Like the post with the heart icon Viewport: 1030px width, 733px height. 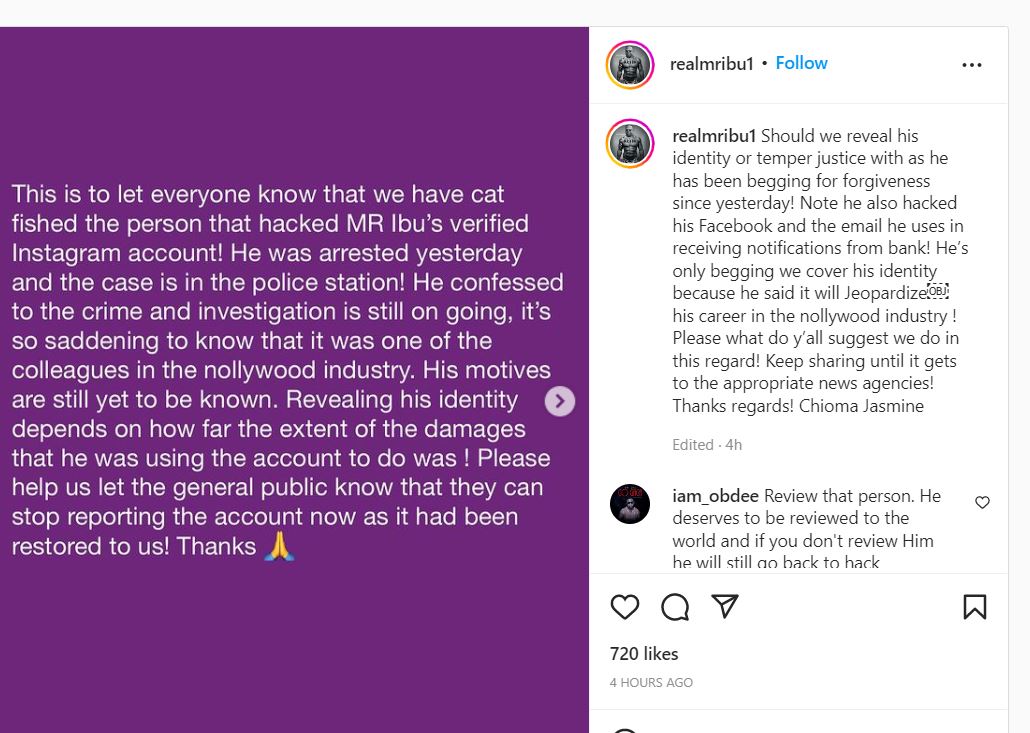(x=625, y=607)
